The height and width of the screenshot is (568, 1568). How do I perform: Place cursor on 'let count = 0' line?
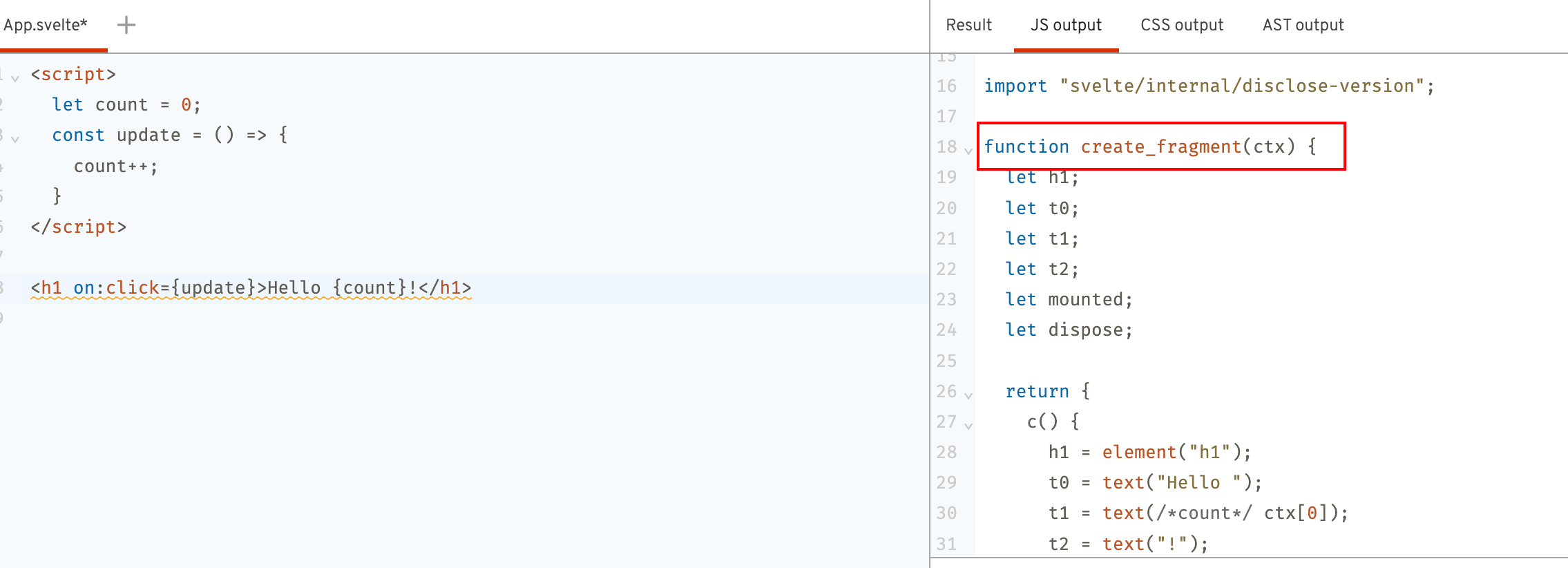(126, 105)
